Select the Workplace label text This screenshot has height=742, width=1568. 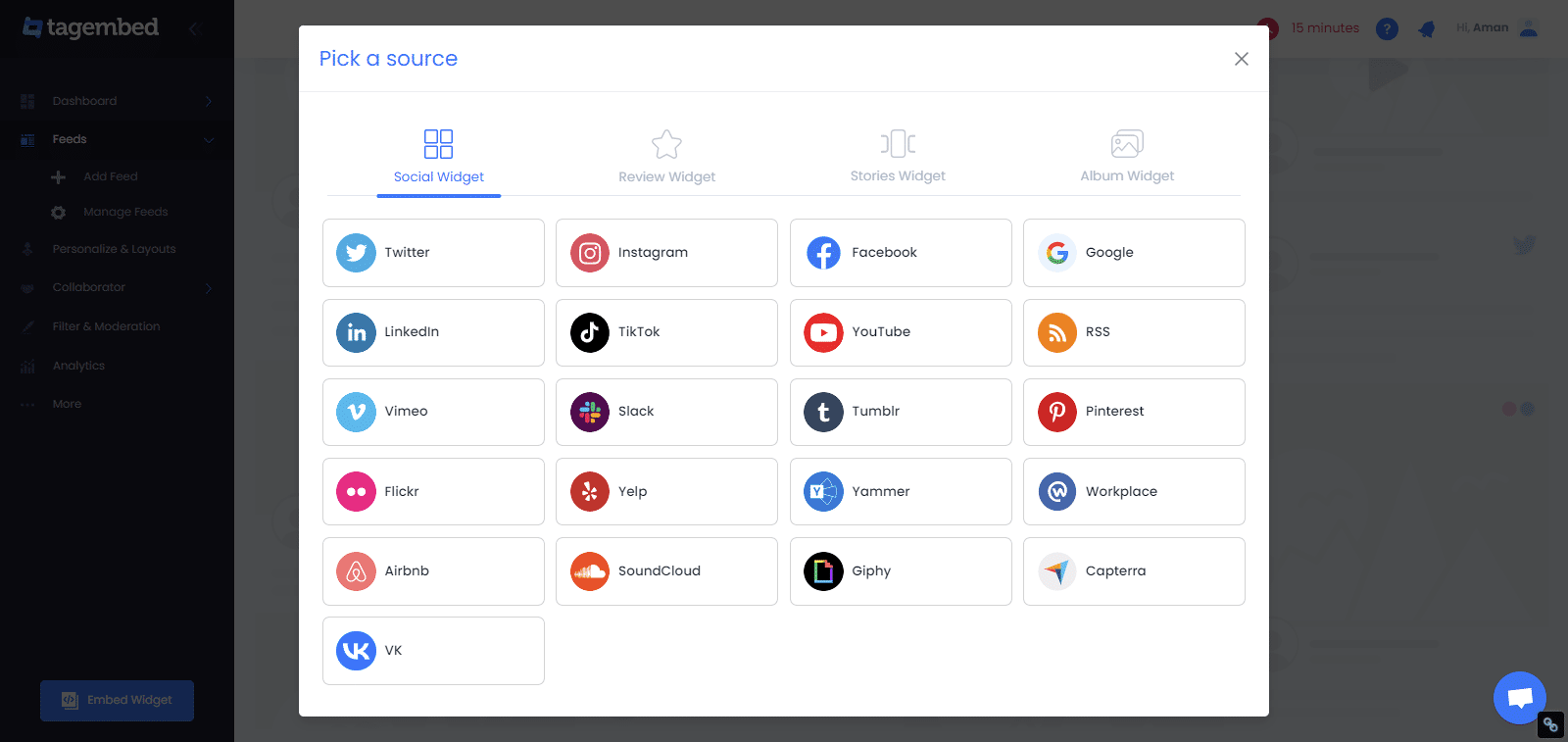[x=1121, y=492]
